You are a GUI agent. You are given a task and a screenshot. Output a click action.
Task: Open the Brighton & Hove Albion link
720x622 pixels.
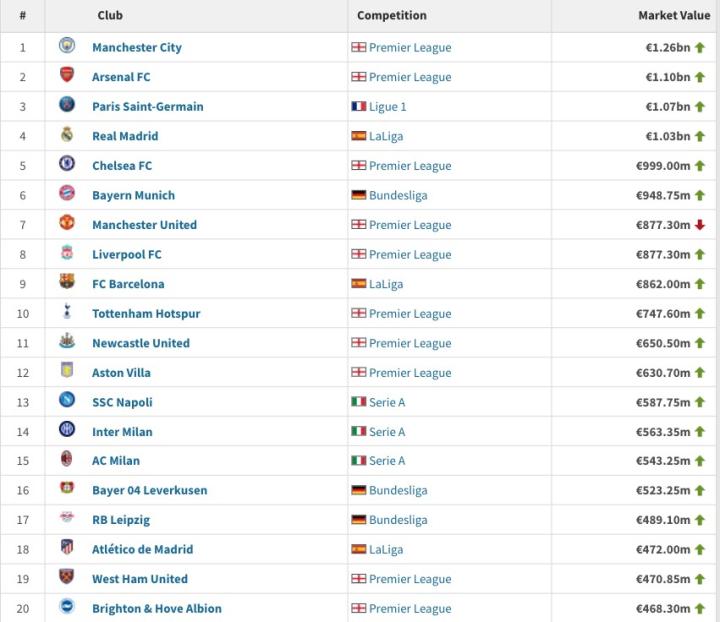tap(156, 609)
